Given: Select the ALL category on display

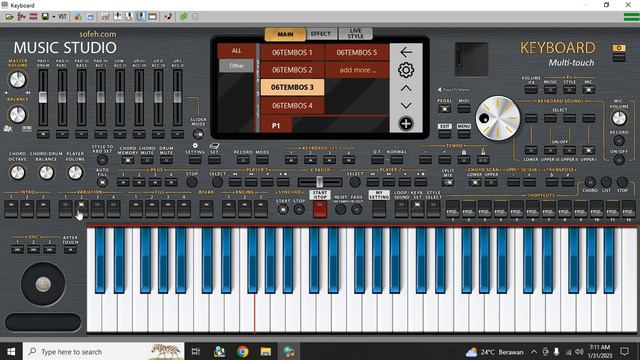Looking at the screenshot, I should tap(237, 51).
